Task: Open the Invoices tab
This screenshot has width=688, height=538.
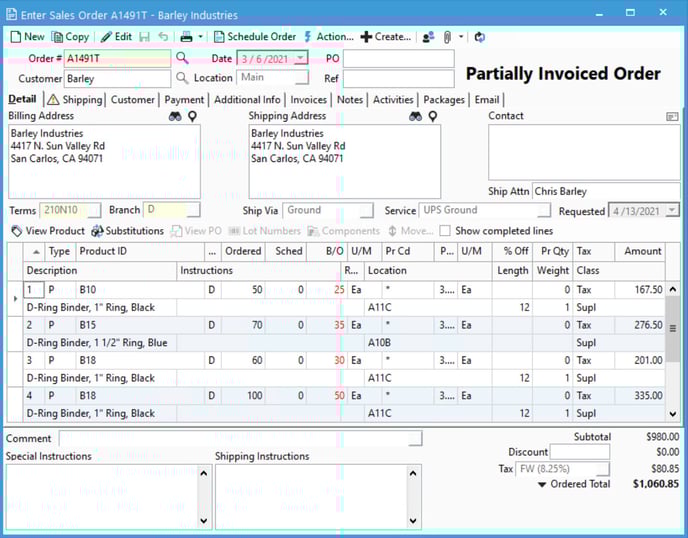Action: (x=308, y=100)
